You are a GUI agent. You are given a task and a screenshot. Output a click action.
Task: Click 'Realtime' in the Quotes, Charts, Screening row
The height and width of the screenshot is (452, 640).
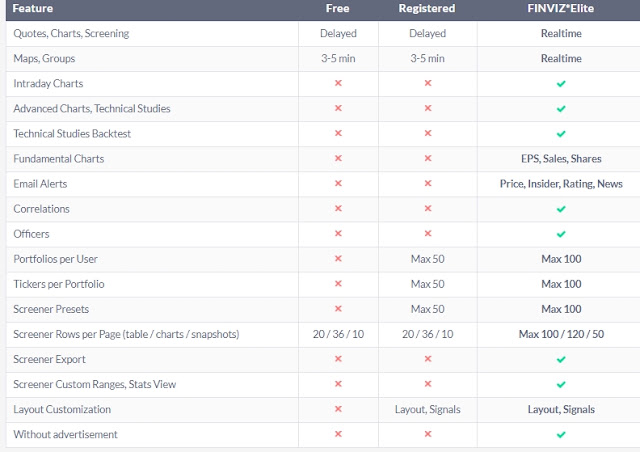point(561,33)
